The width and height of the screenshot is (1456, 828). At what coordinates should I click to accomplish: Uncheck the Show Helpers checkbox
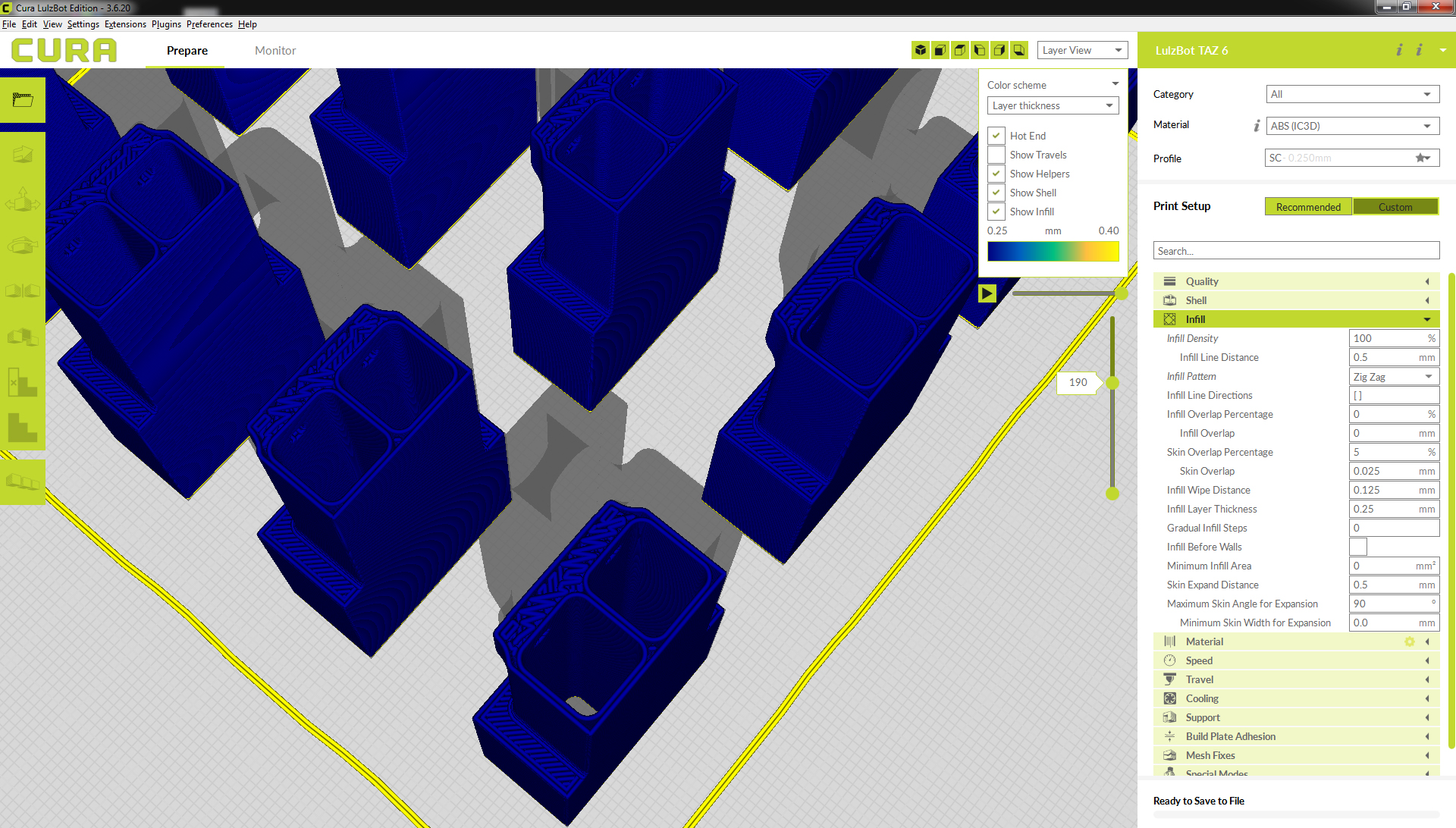pos(996,174)
